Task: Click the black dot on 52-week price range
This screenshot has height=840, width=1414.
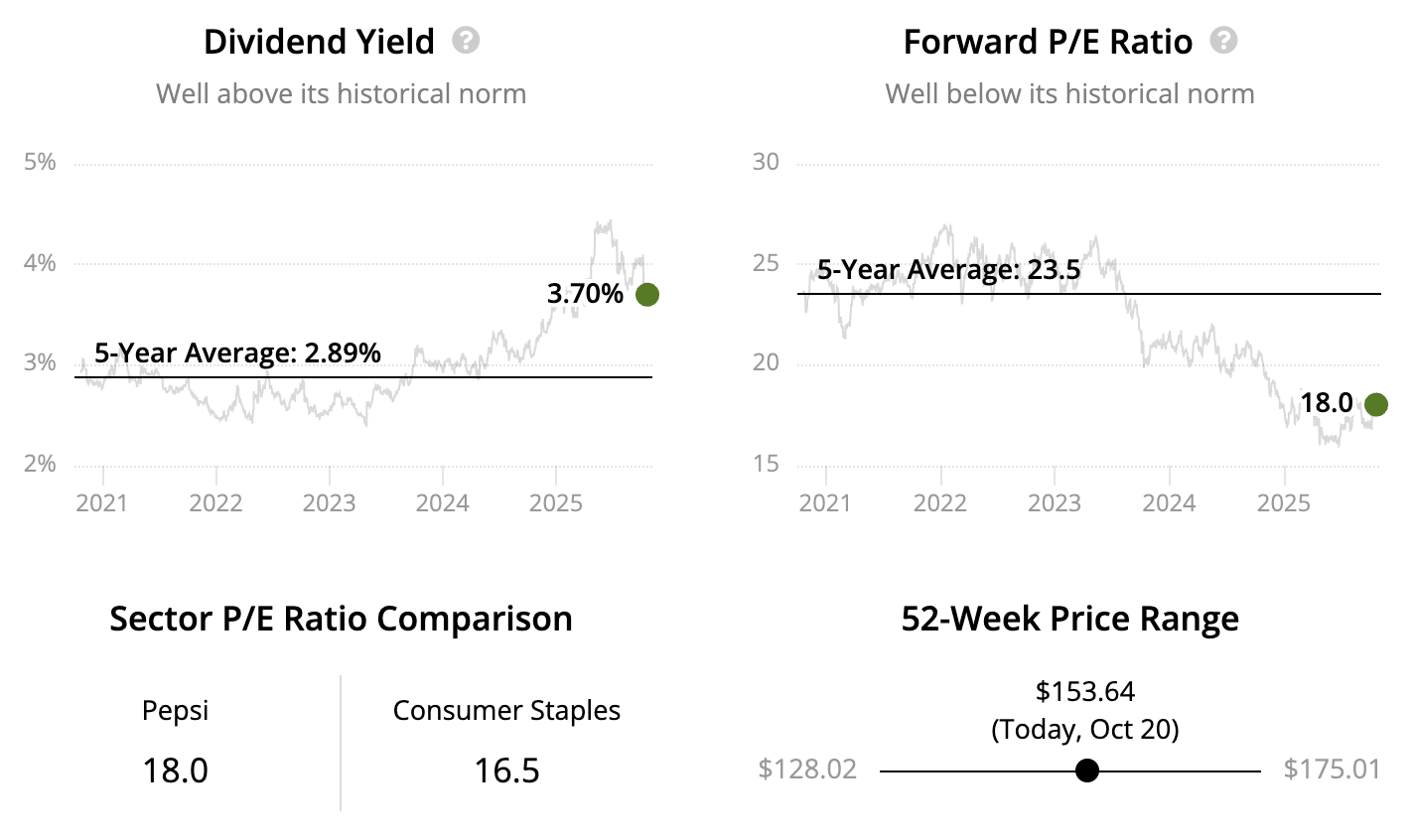Action: tap(1087, 770)
